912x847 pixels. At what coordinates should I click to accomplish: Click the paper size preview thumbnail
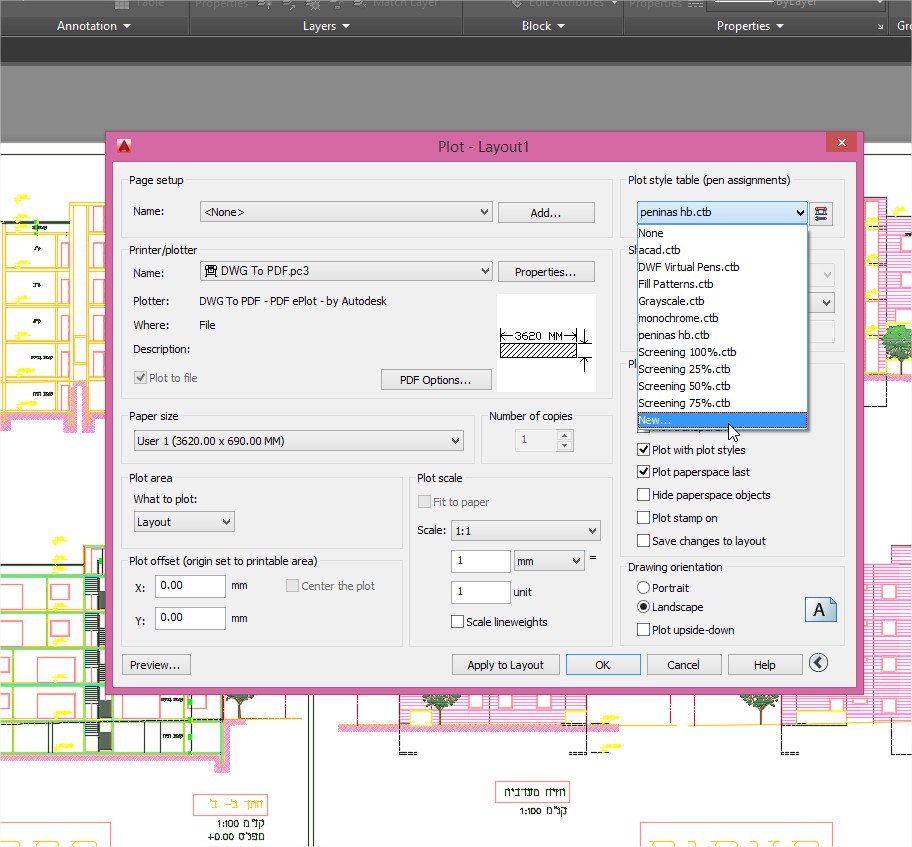click(545, 342)
